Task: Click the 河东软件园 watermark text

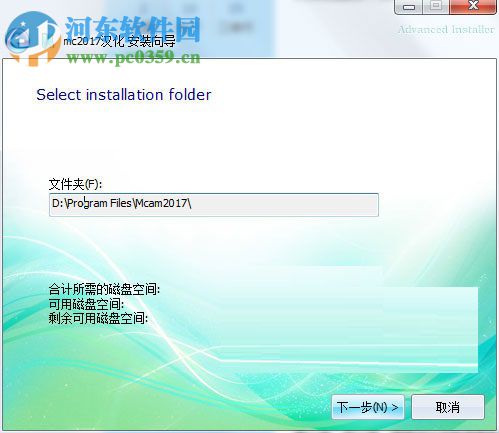Action: 132,29
